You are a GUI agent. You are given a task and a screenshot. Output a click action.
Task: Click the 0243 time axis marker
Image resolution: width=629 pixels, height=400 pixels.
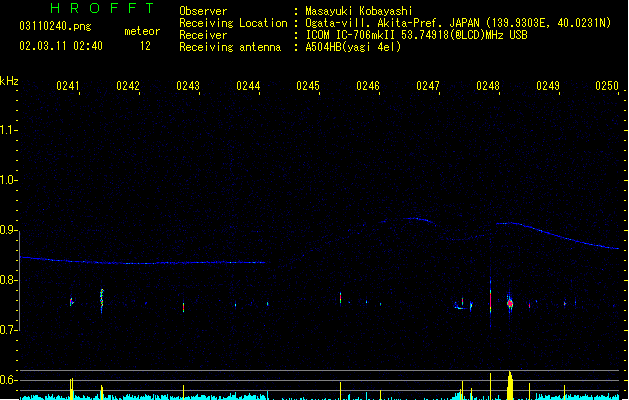(x=188, y=85)
